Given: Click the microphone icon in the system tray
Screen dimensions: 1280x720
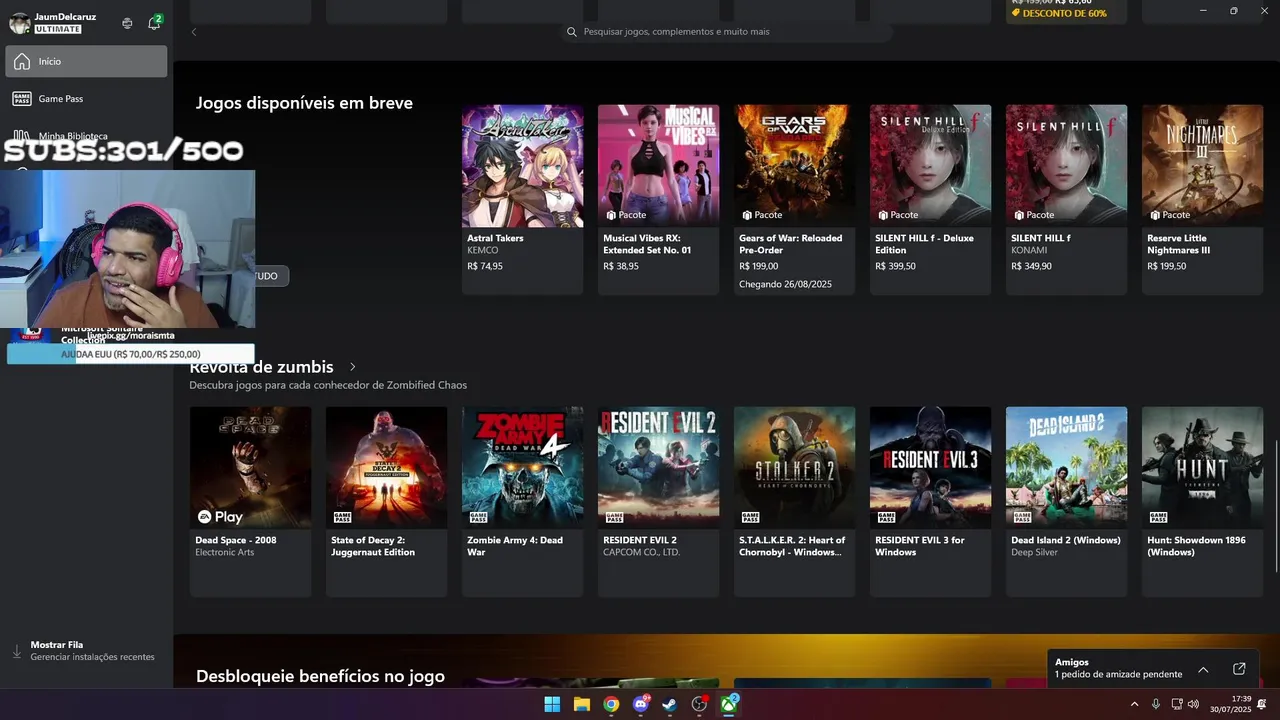Looking at the screenshot, I should pos(1156,705).
